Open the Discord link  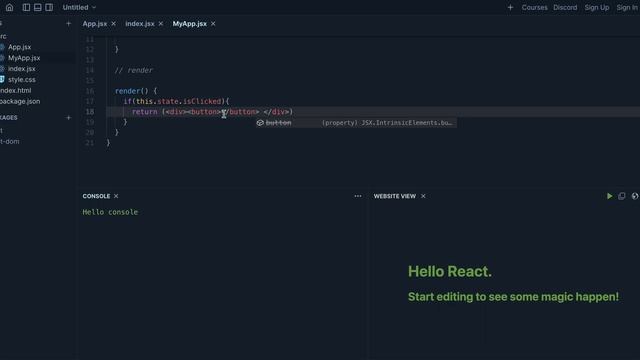[565, 7]
